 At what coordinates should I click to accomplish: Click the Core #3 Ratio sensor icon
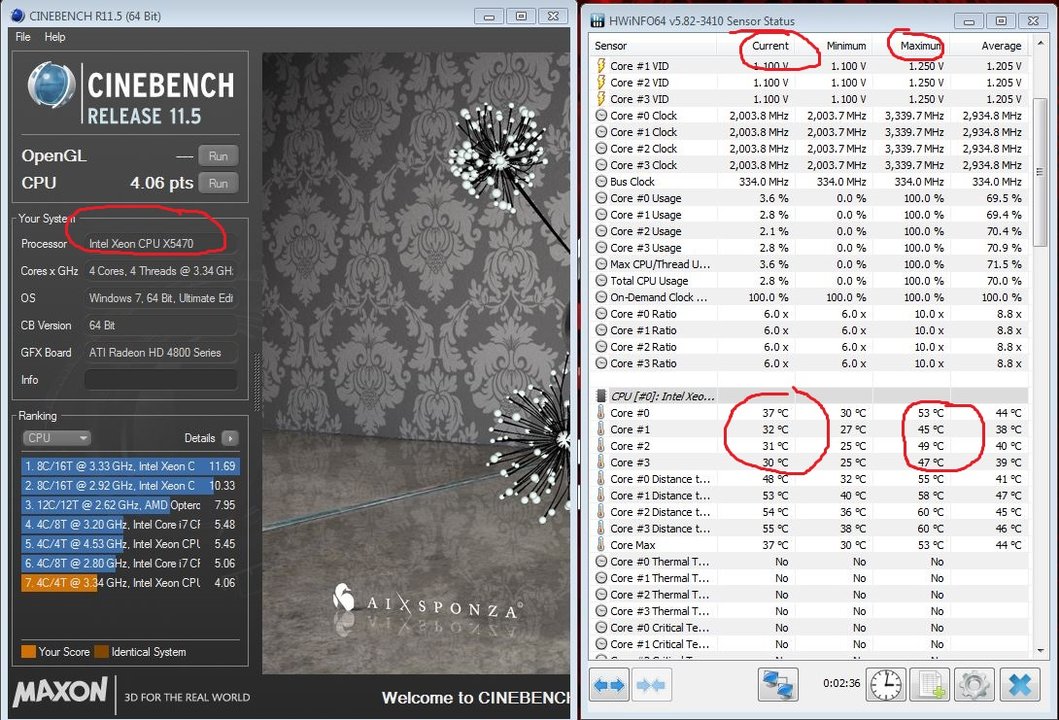coord(600,363)
